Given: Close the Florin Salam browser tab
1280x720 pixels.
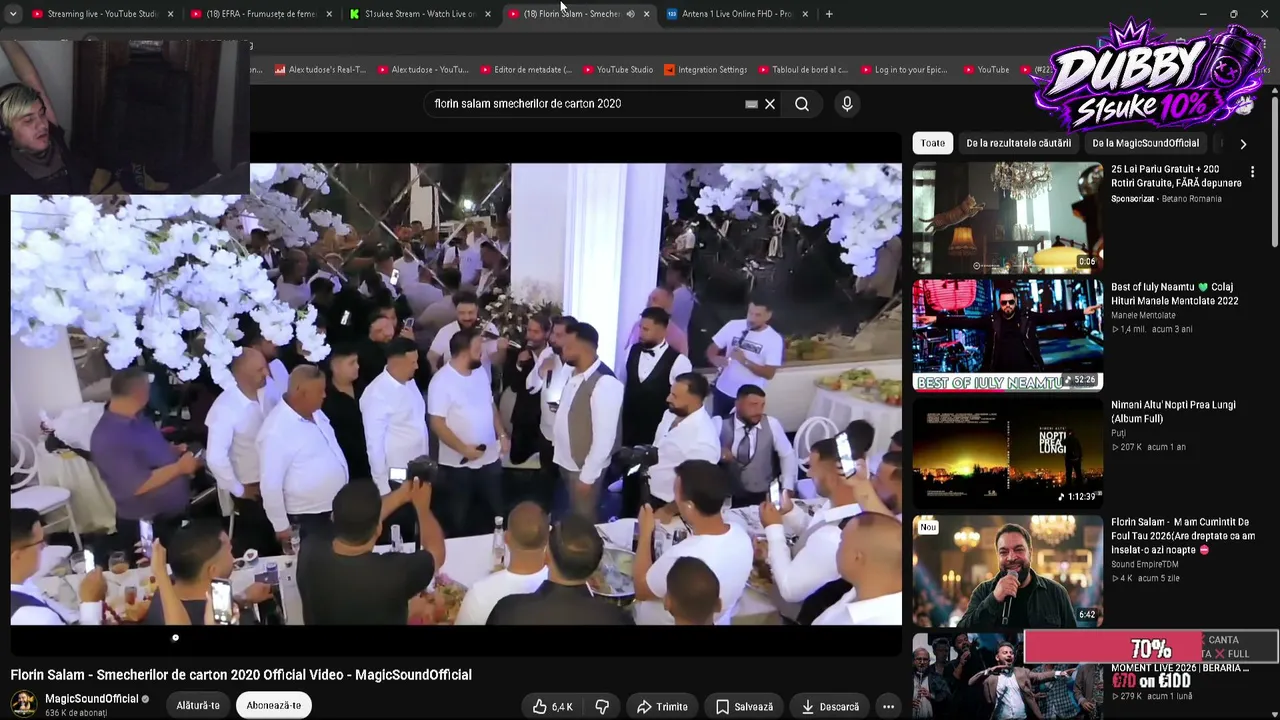Looking at the screenshot, I should point(646,14).
